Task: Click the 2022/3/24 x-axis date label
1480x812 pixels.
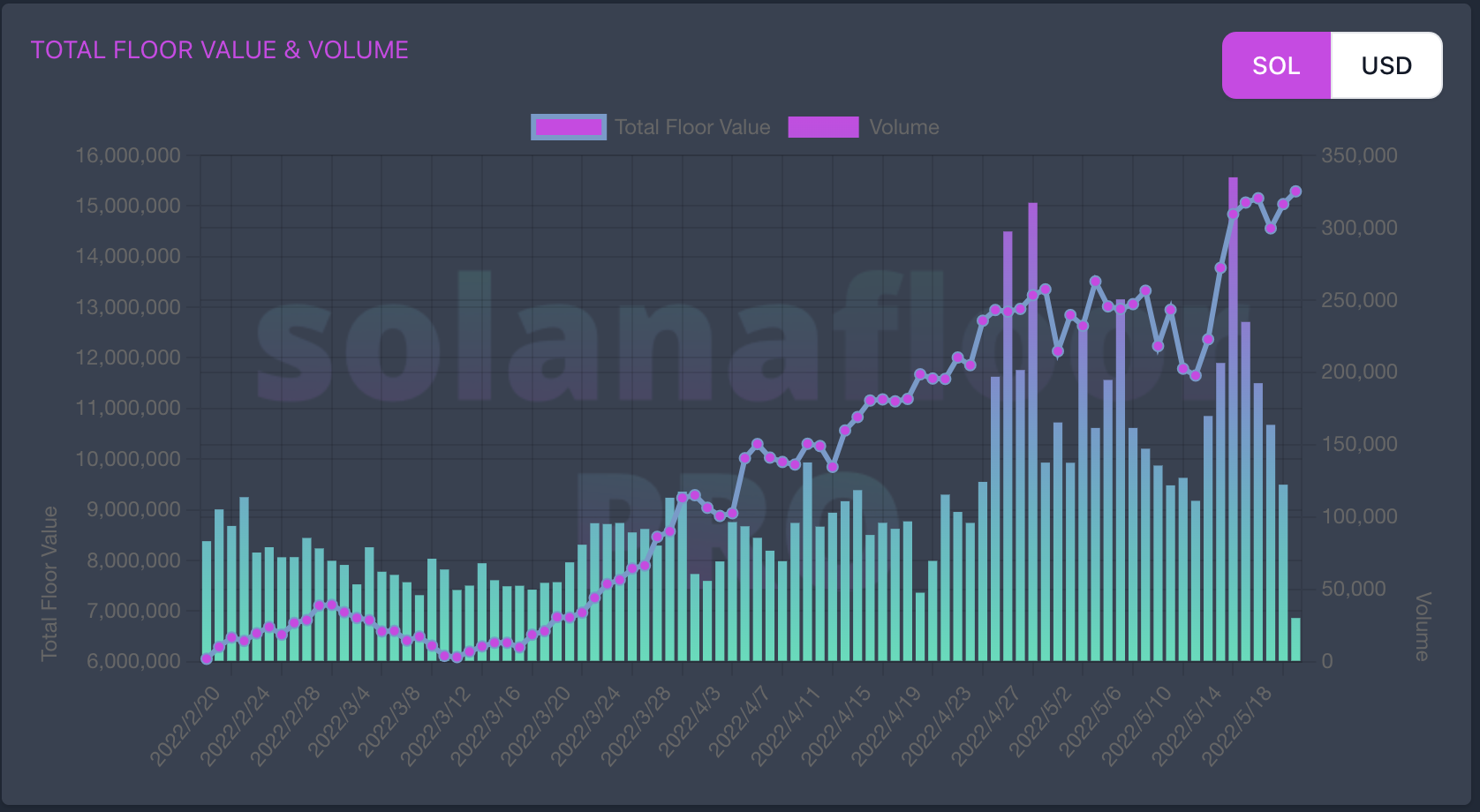Action: tap(585, 726)
